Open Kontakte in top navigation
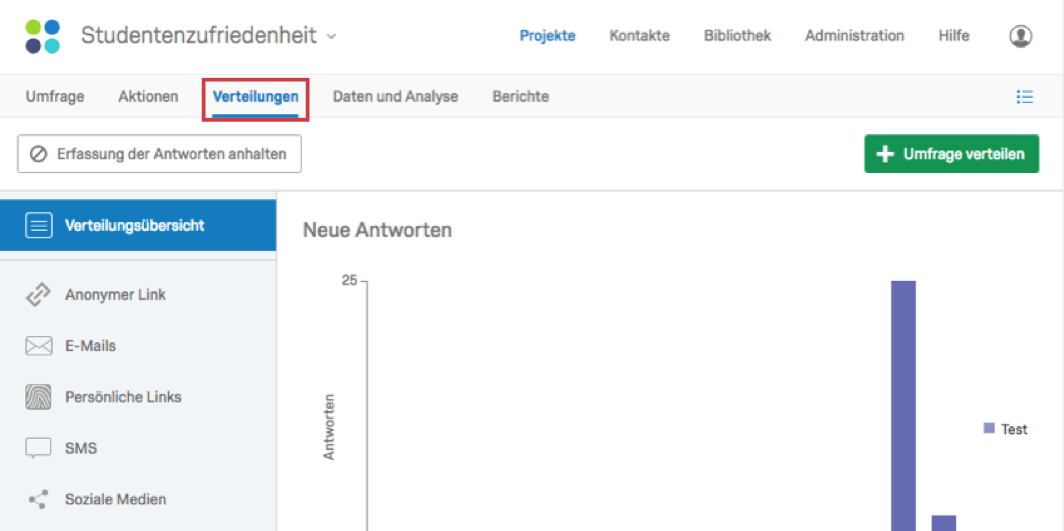Screen dimensions: 1064x531 [639, 36]
